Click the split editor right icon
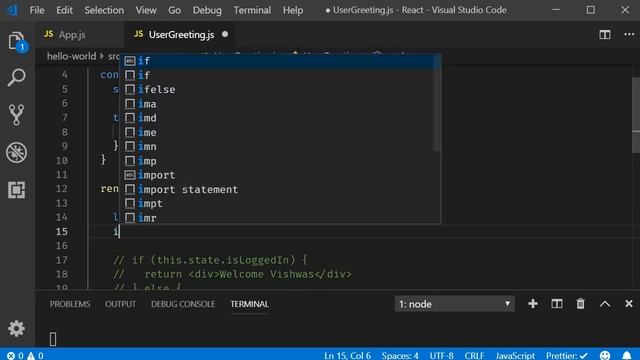 (605, 35)
